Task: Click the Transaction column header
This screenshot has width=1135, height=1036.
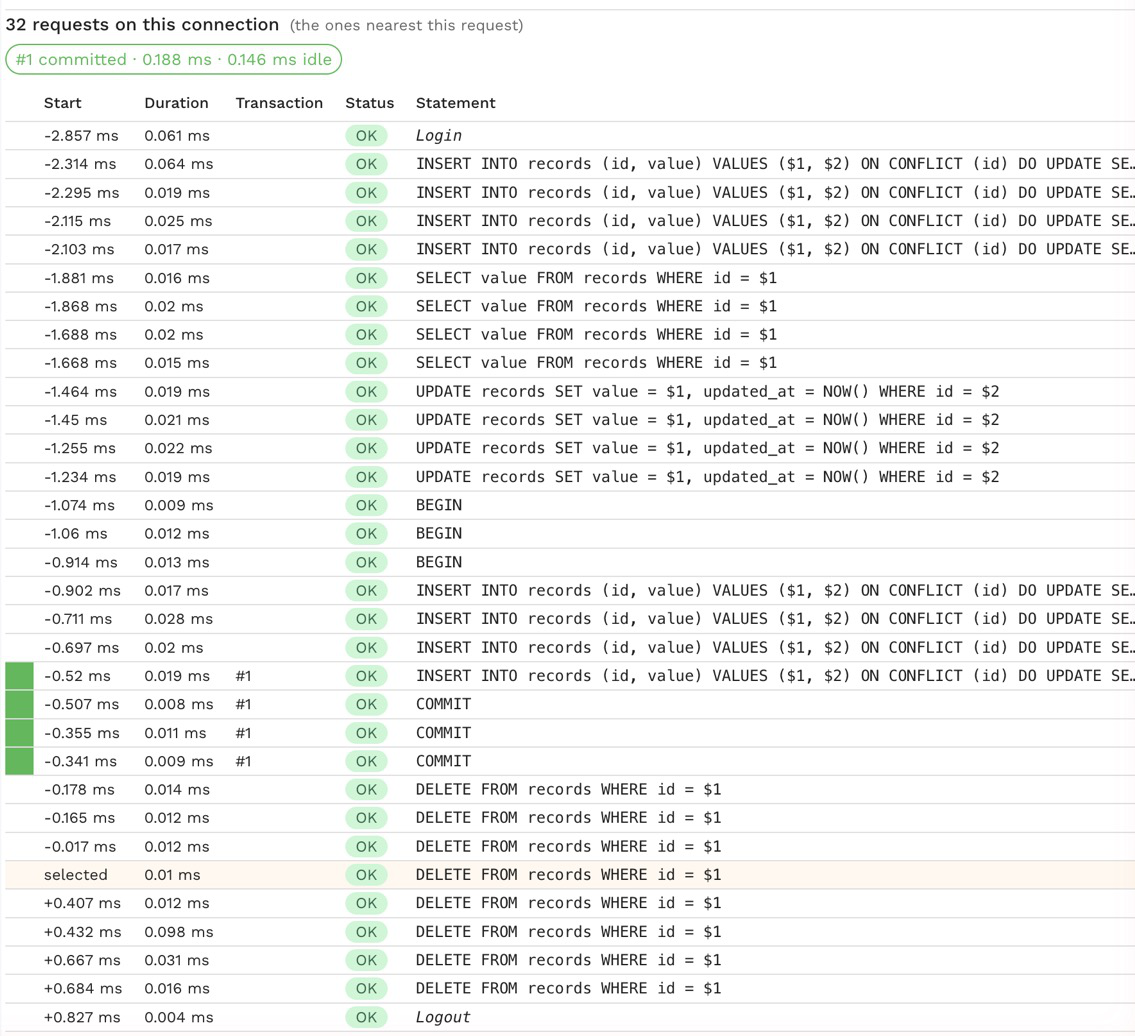Action: click(279, 103)
